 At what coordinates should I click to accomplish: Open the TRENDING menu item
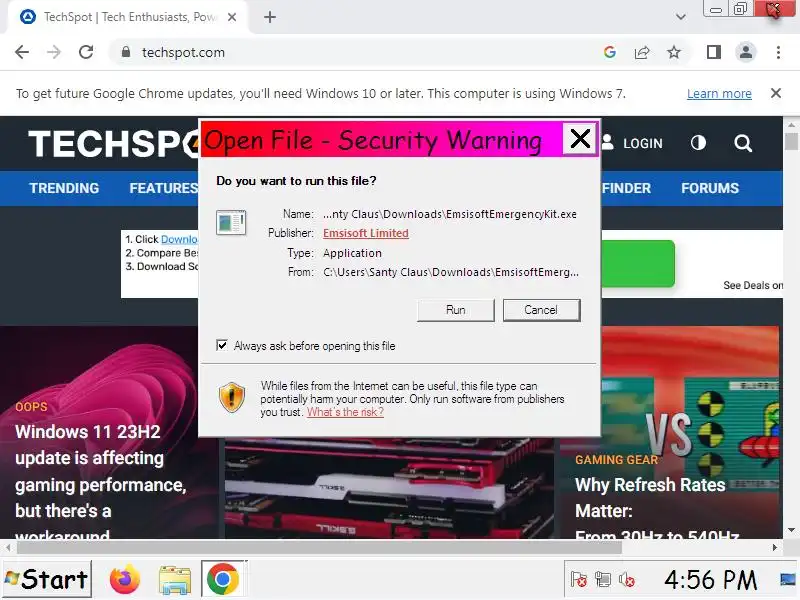pos(64,188)
